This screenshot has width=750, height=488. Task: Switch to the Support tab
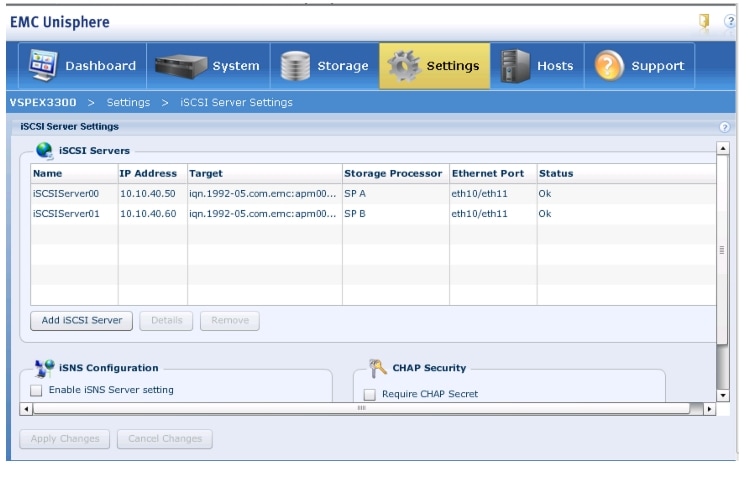[x=640, y=66]
